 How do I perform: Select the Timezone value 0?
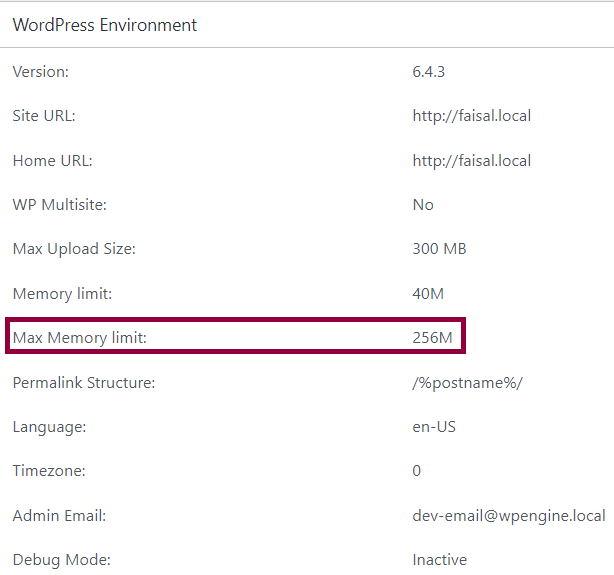[x=417, y=471]
